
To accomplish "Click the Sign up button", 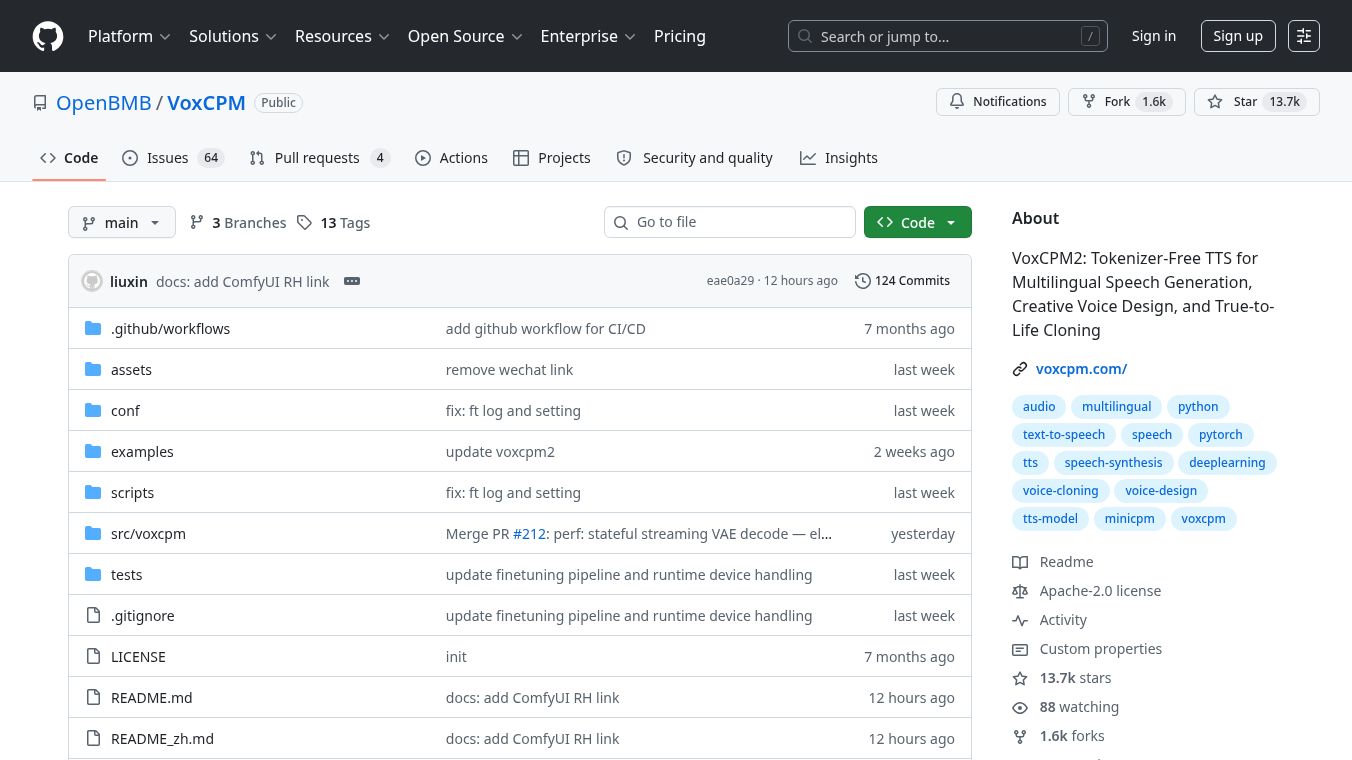I will click(x=1238, y=36).
